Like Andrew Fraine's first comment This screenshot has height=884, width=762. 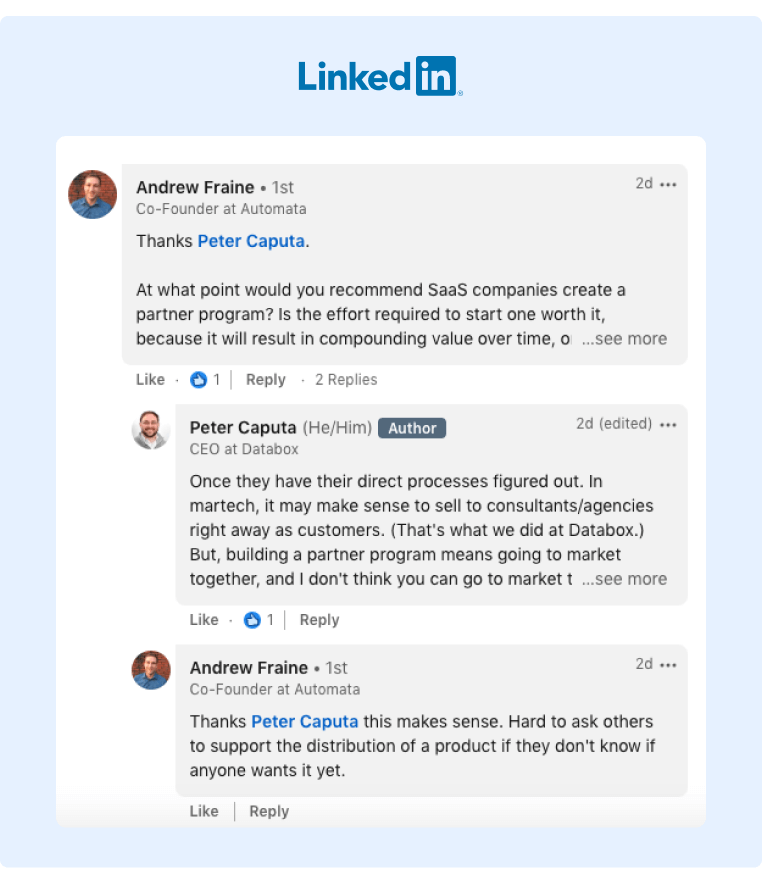point(150,379)
